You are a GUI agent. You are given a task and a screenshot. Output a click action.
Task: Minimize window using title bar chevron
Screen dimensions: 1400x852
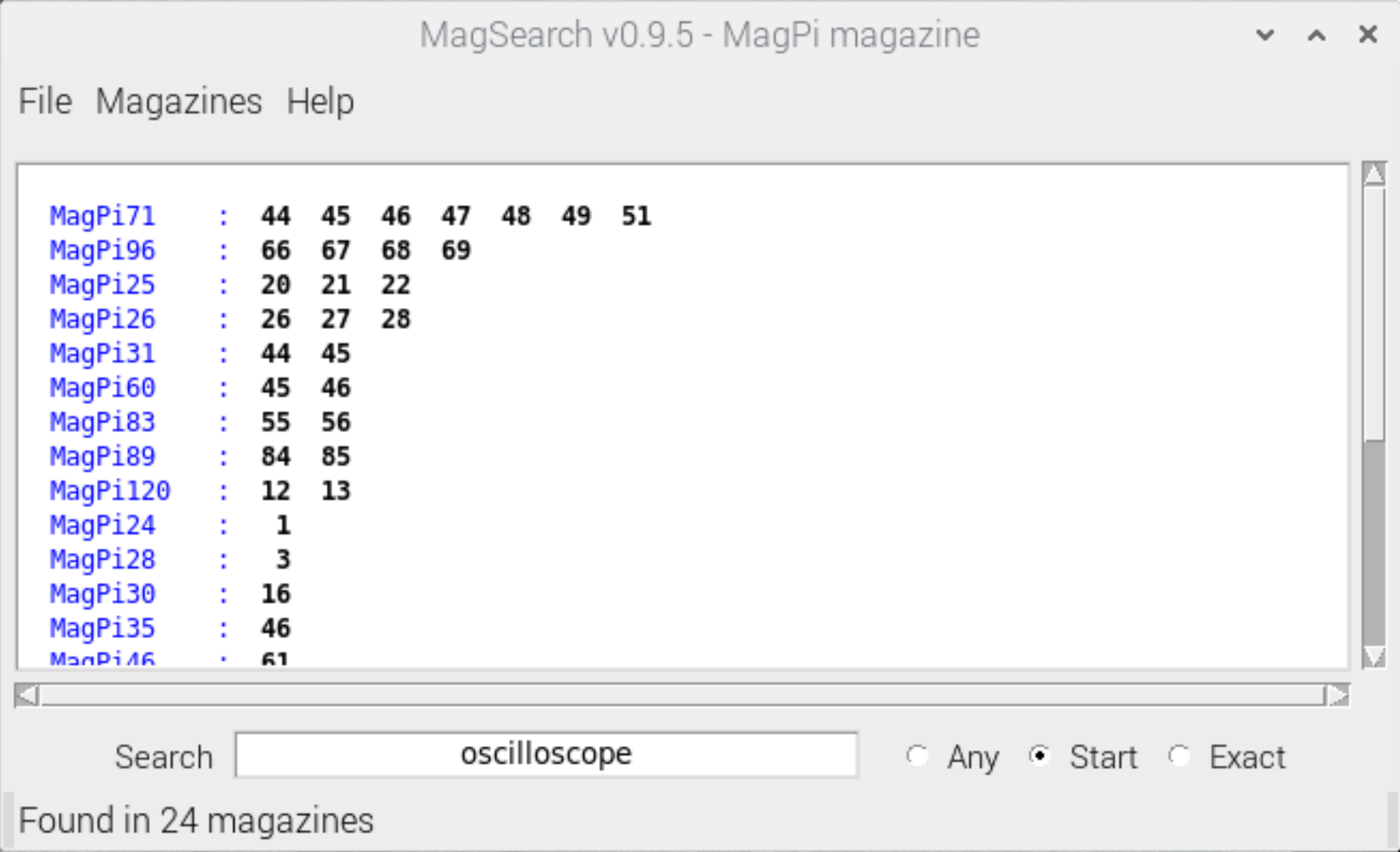tap(1265, 34)
